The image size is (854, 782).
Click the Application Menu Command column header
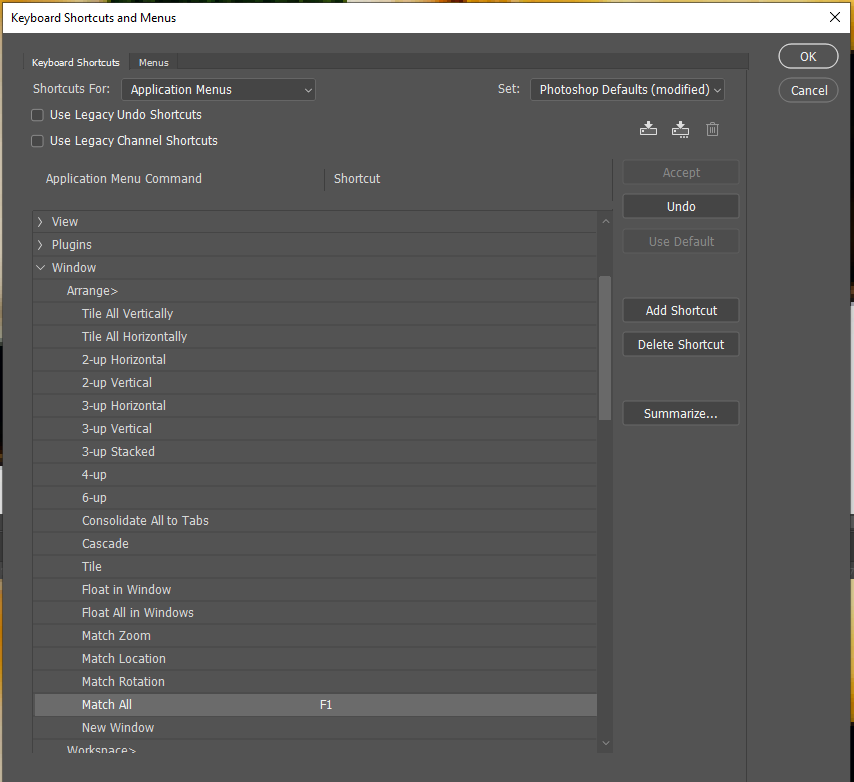[x=124, y=179]
